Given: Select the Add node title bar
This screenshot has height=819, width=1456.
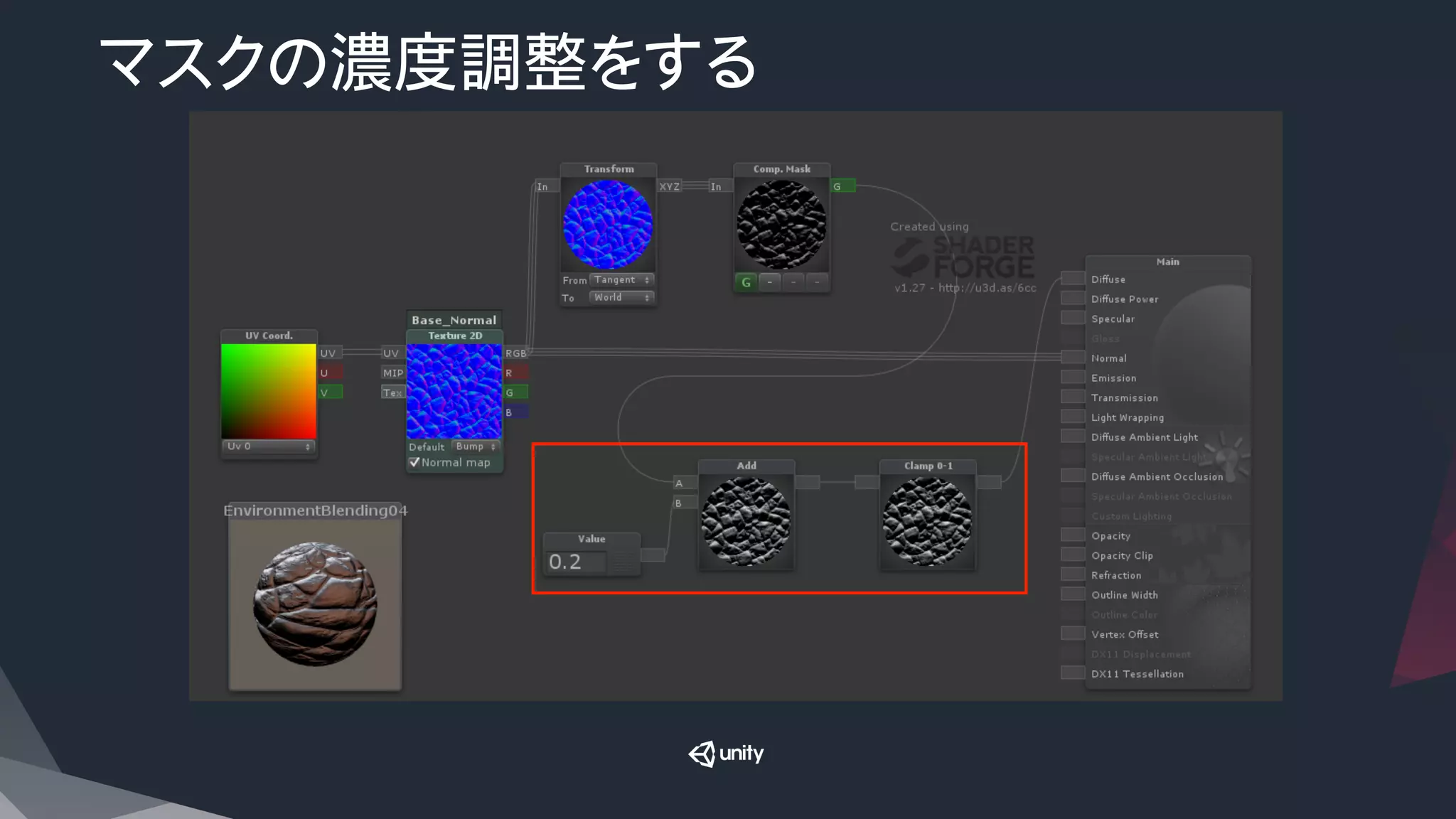Looking at the screenshot, I should [746, 466].
